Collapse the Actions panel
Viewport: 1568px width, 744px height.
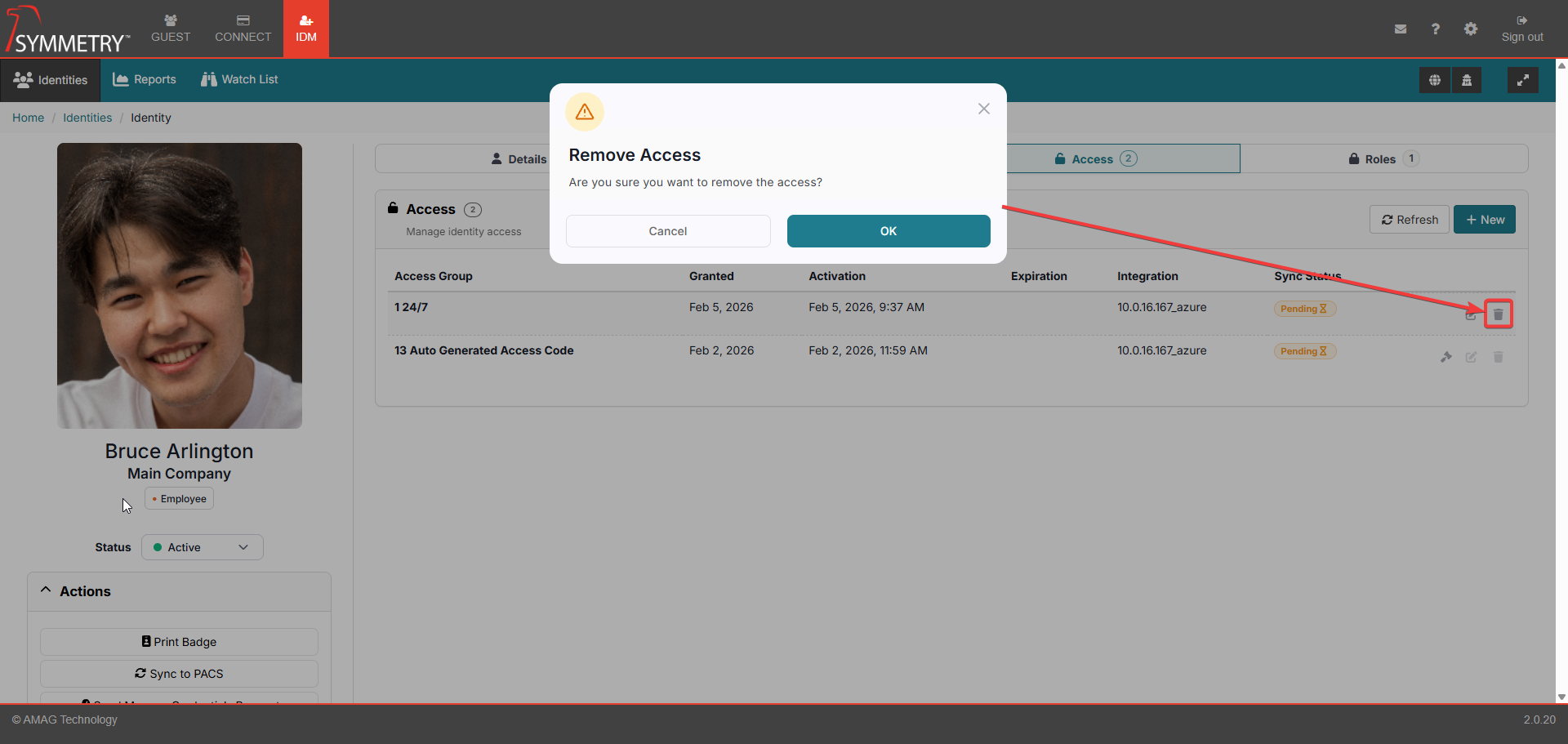point(47,590)
